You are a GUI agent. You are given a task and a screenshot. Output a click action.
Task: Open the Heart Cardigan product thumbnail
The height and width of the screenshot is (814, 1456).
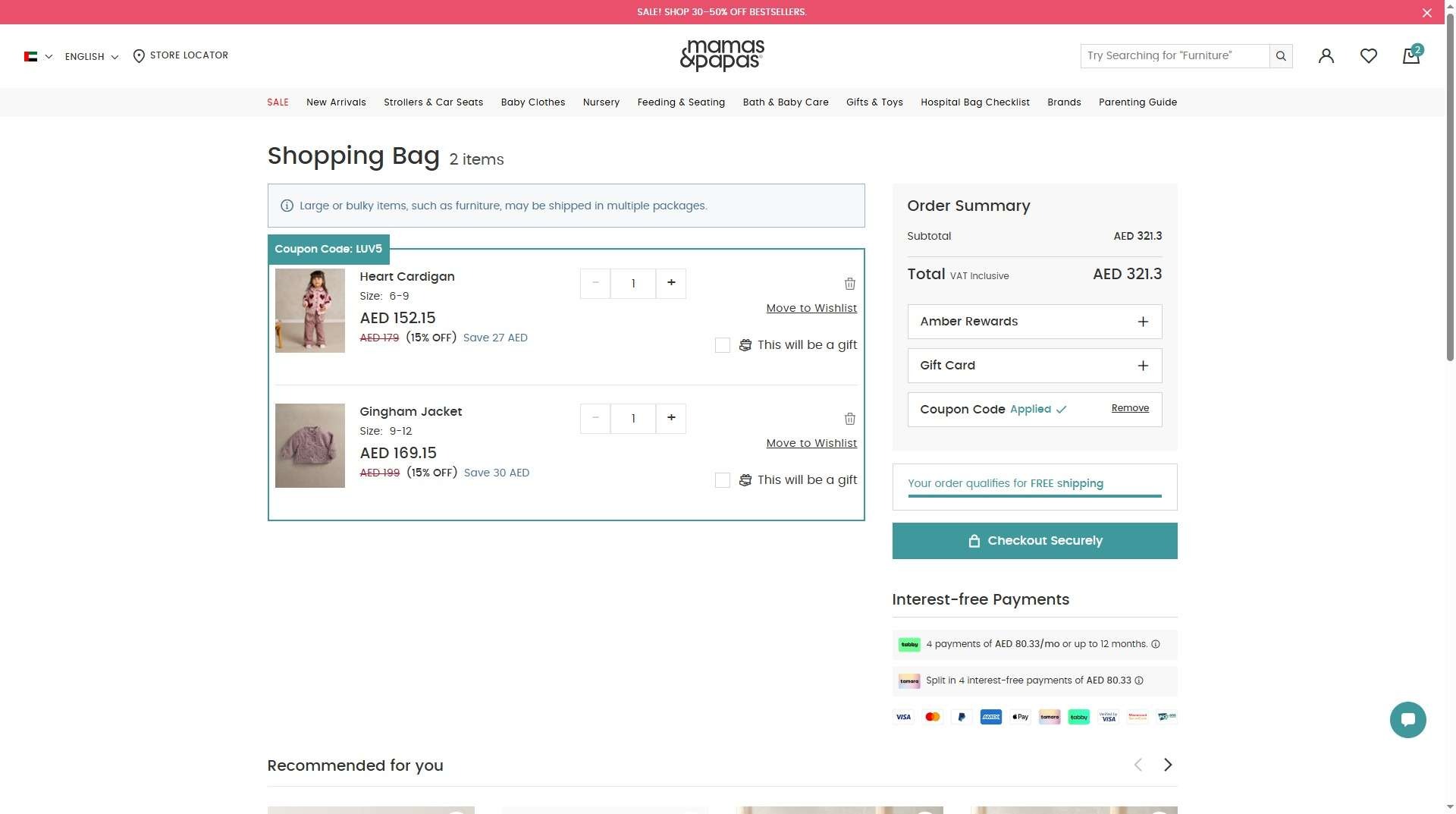pos(309,310)
